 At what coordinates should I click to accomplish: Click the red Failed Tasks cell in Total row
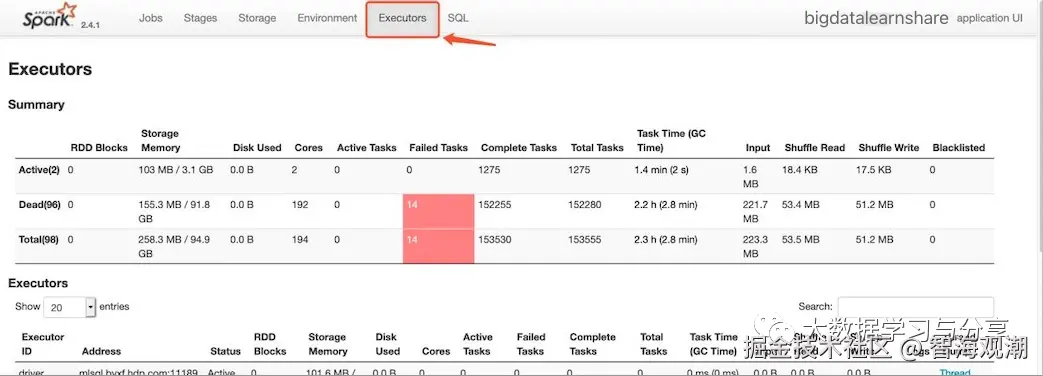coord(438,246)
